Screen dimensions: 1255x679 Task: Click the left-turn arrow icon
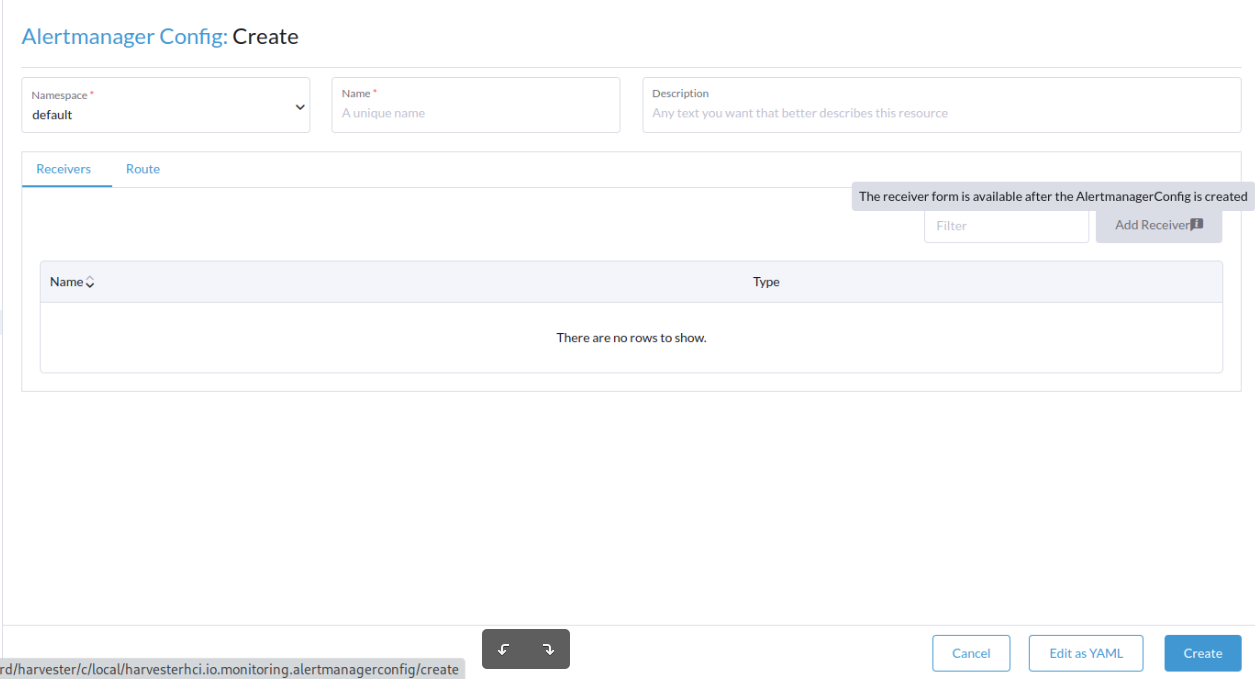pos(504,649)
